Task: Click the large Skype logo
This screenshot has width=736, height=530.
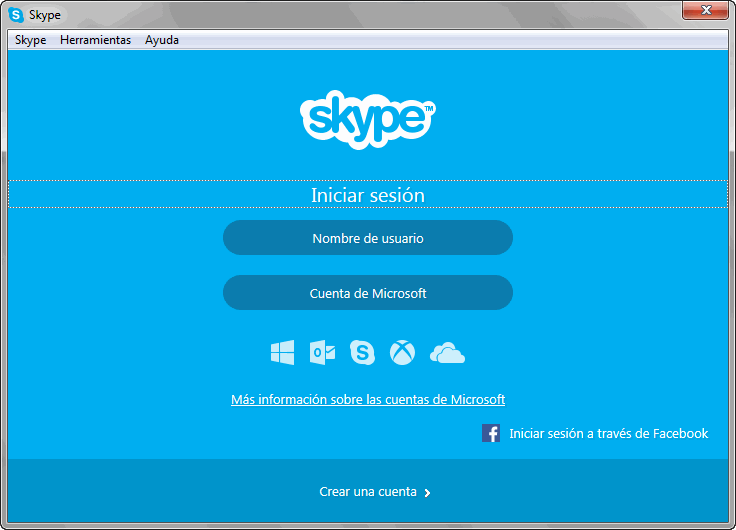Action: point(368,119)
